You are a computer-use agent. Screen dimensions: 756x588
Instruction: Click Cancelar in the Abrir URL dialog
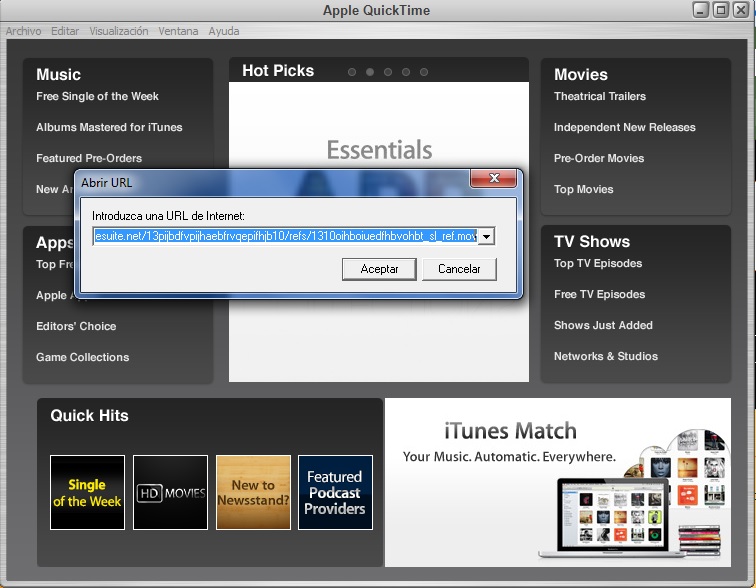[x=459, y=269]
